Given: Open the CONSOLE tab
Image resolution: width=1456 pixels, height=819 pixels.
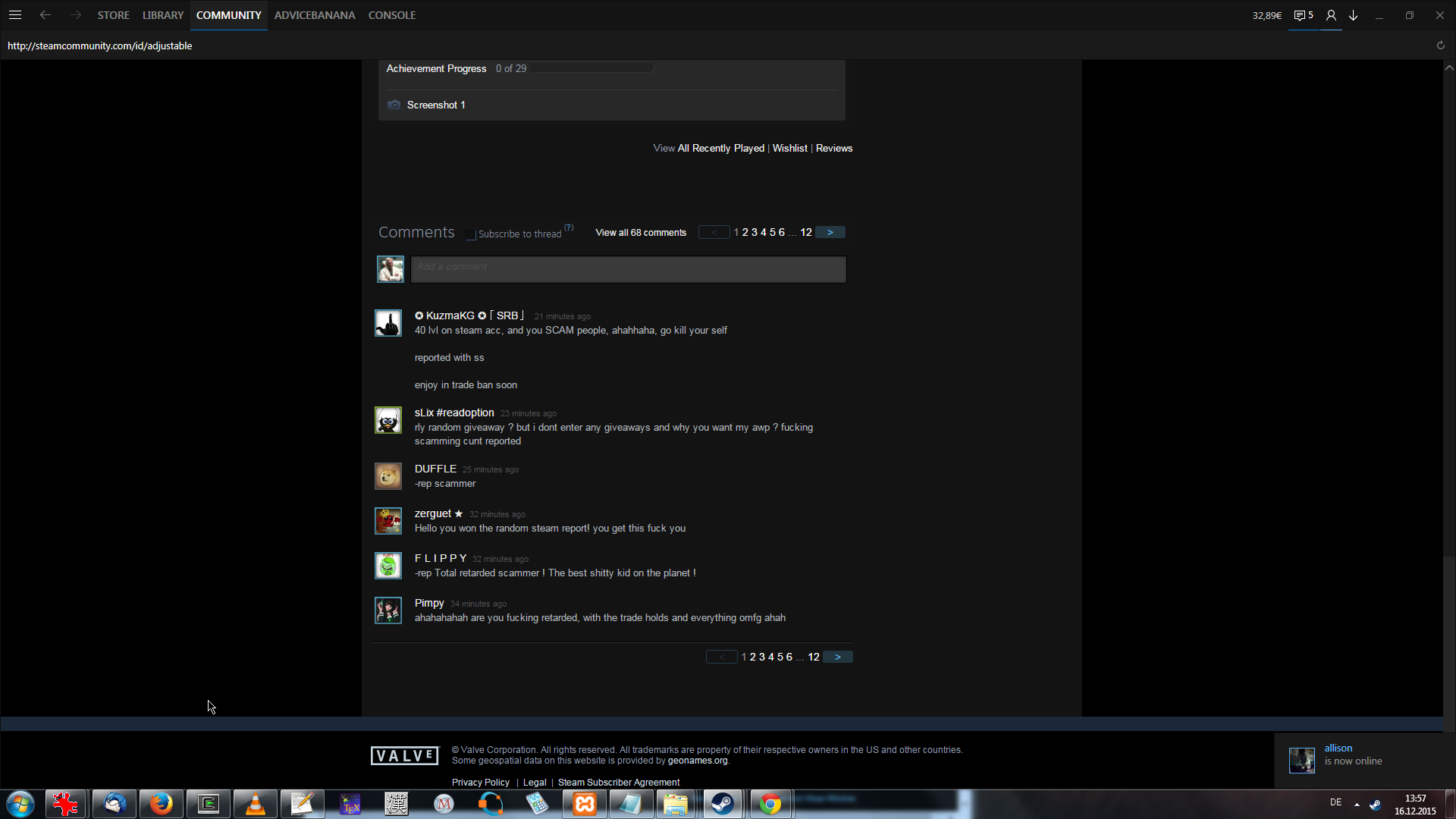Looking at the screenshot, I should (391, 15).
